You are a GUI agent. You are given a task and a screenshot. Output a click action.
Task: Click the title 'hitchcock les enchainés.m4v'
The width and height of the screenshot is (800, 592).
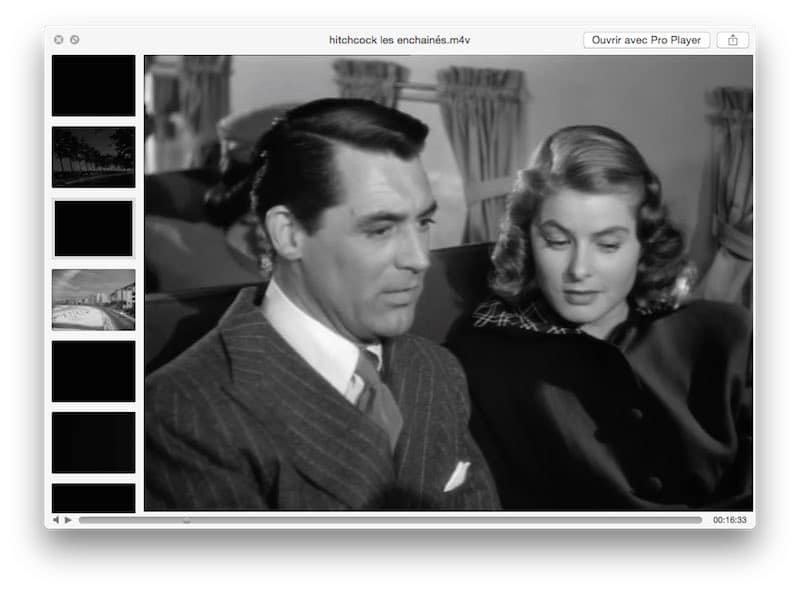pos(399,40)
